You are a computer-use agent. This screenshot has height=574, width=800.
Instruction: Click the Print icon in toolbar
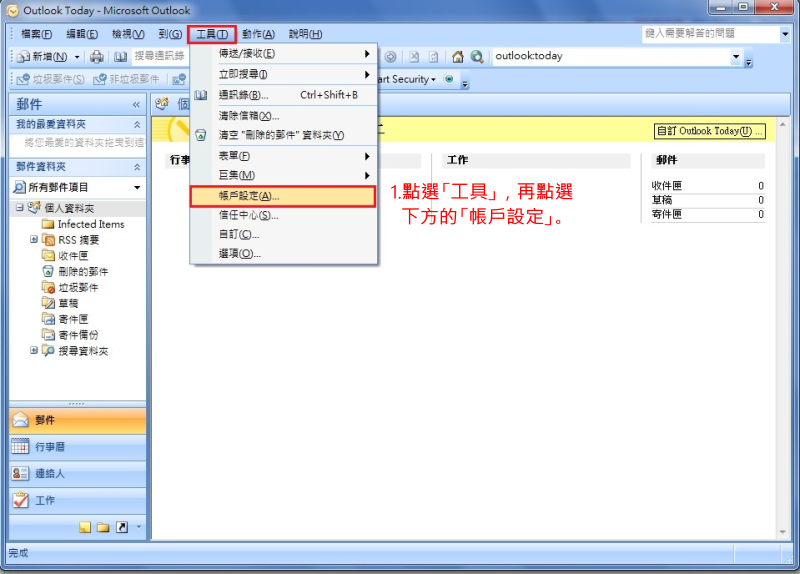point(96,57)
